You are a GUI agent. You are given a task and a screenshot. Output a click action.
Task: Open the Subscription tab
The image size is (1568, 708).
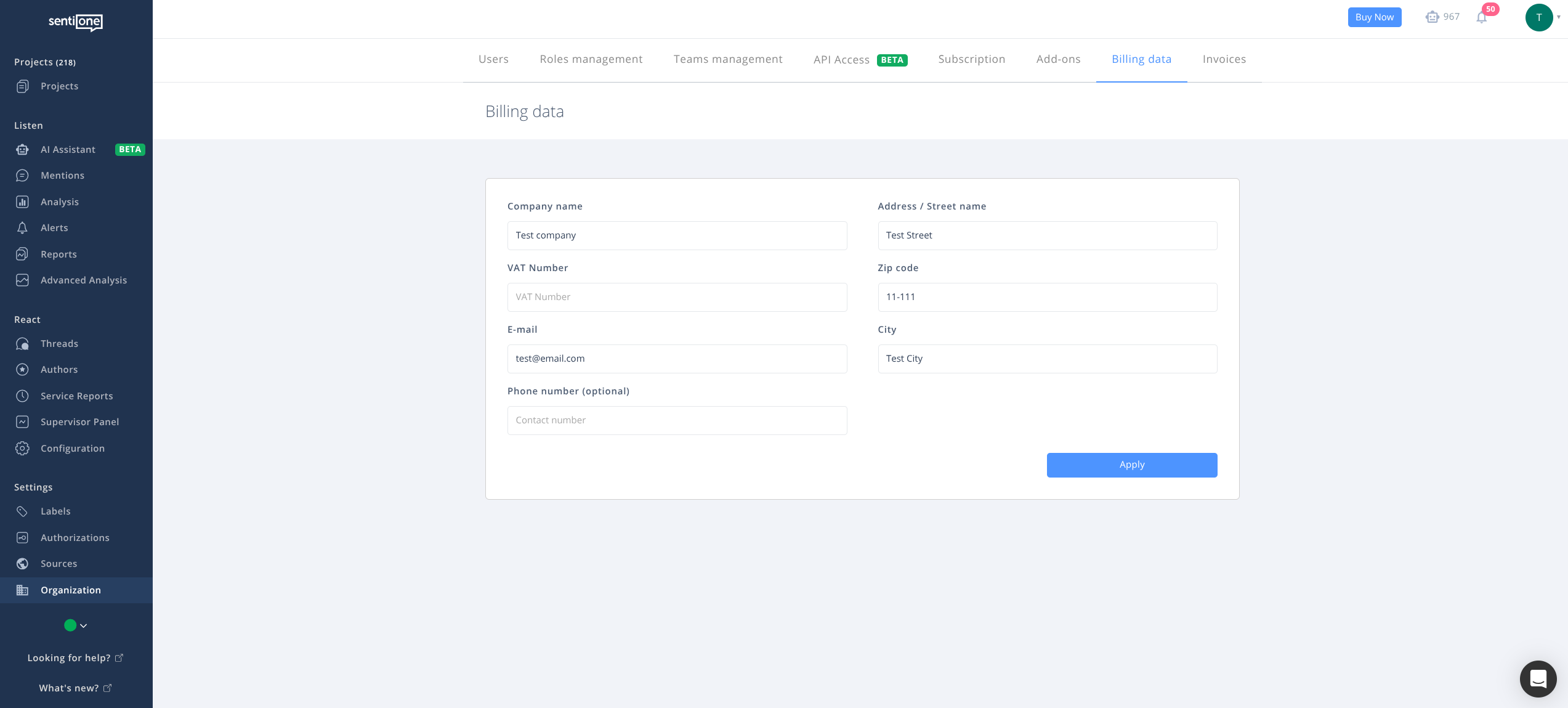[x=971, y=59]
